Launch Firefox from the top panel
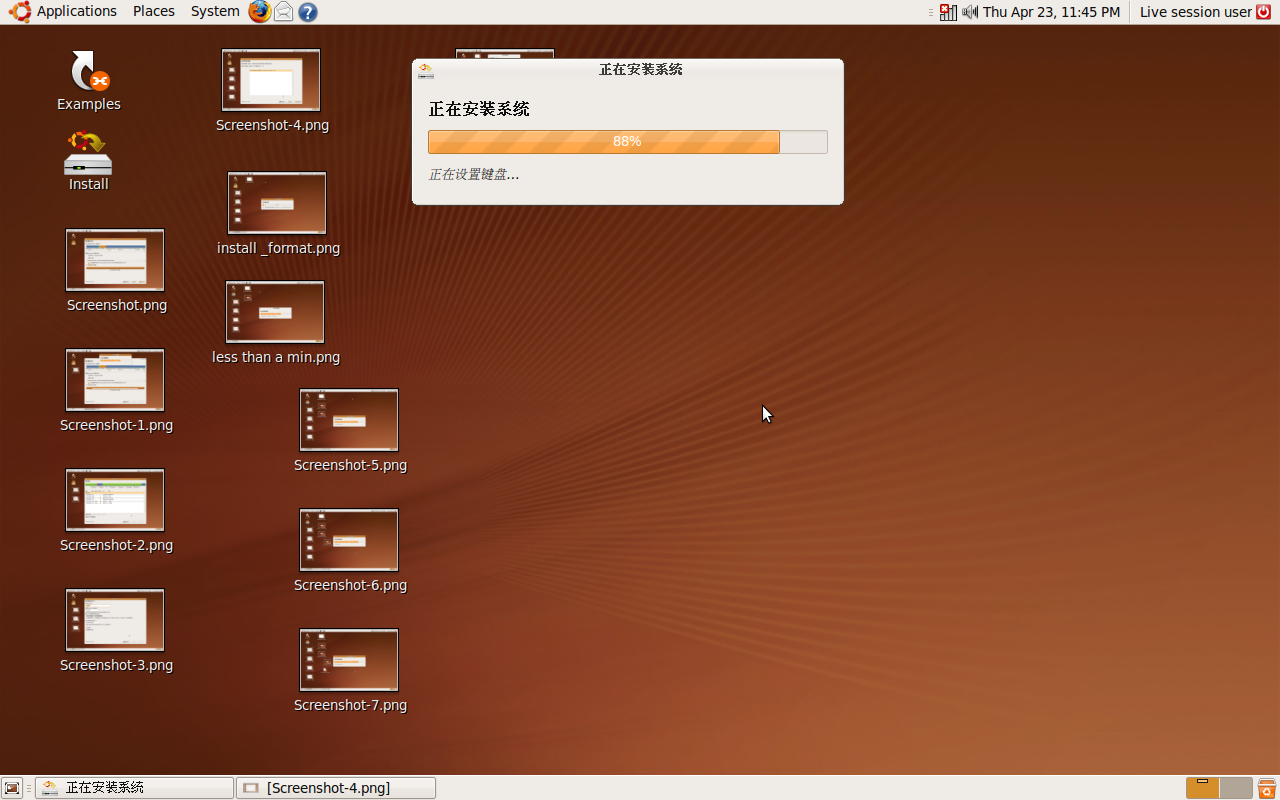 click(x=260, y=12)
